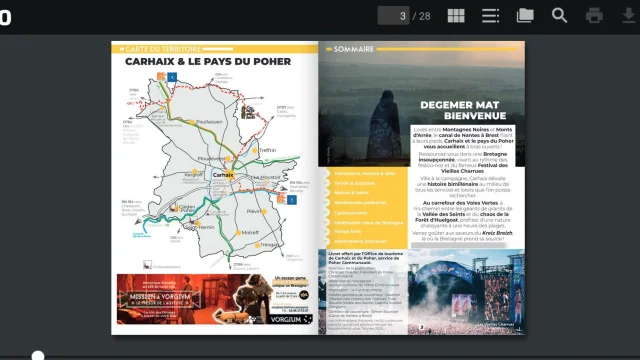Move the page slider handle

pos(38,356)
